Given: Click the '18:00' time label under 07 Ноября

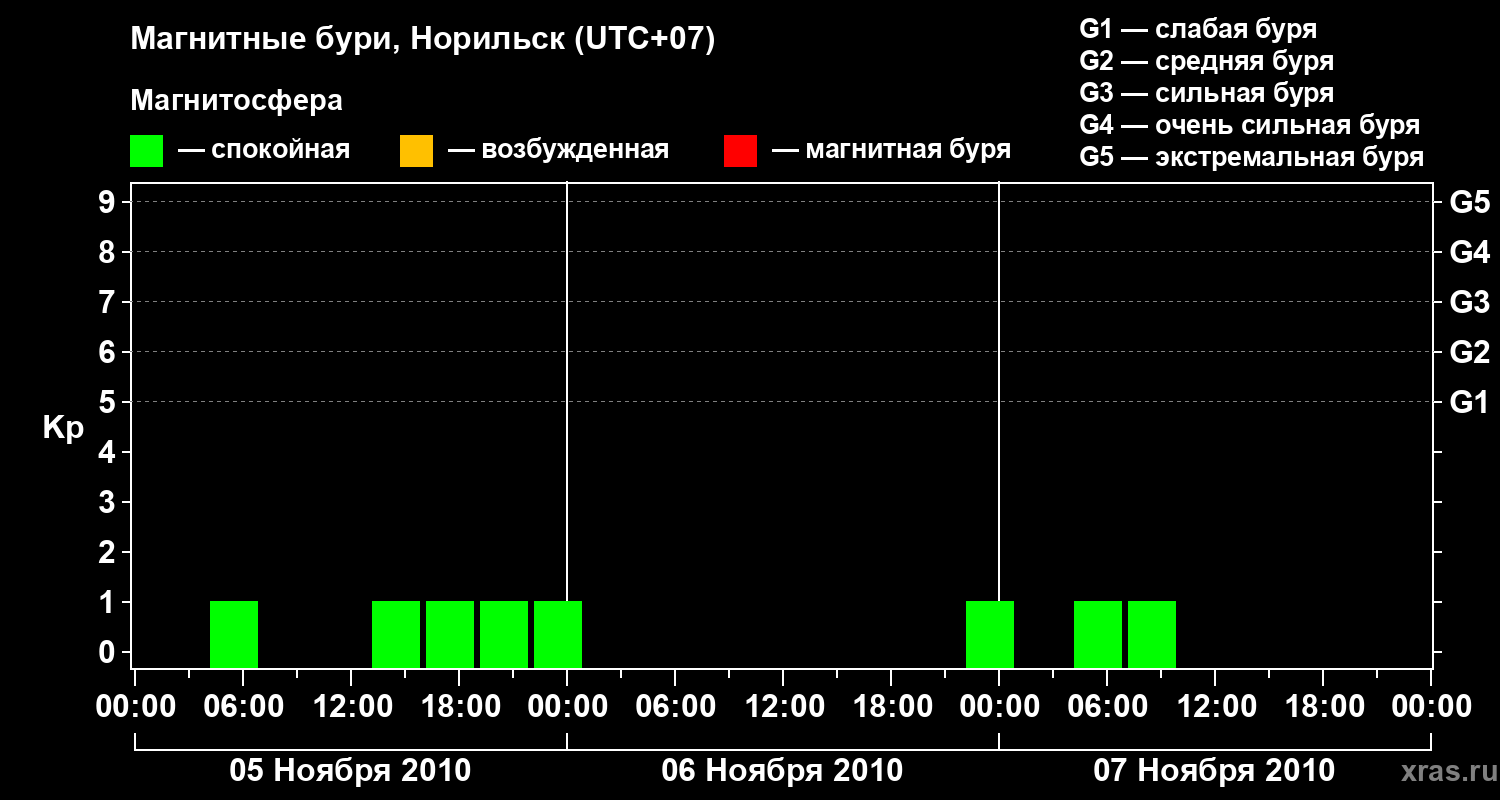Looking at the screenshot, I should point(1323,706).
